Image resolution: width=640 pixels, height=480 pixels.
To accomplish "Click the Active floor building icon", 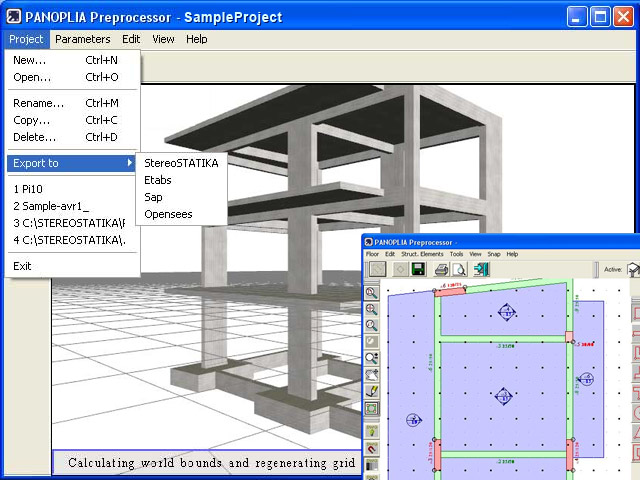I will pyautogui.click(x=633, y=269).
